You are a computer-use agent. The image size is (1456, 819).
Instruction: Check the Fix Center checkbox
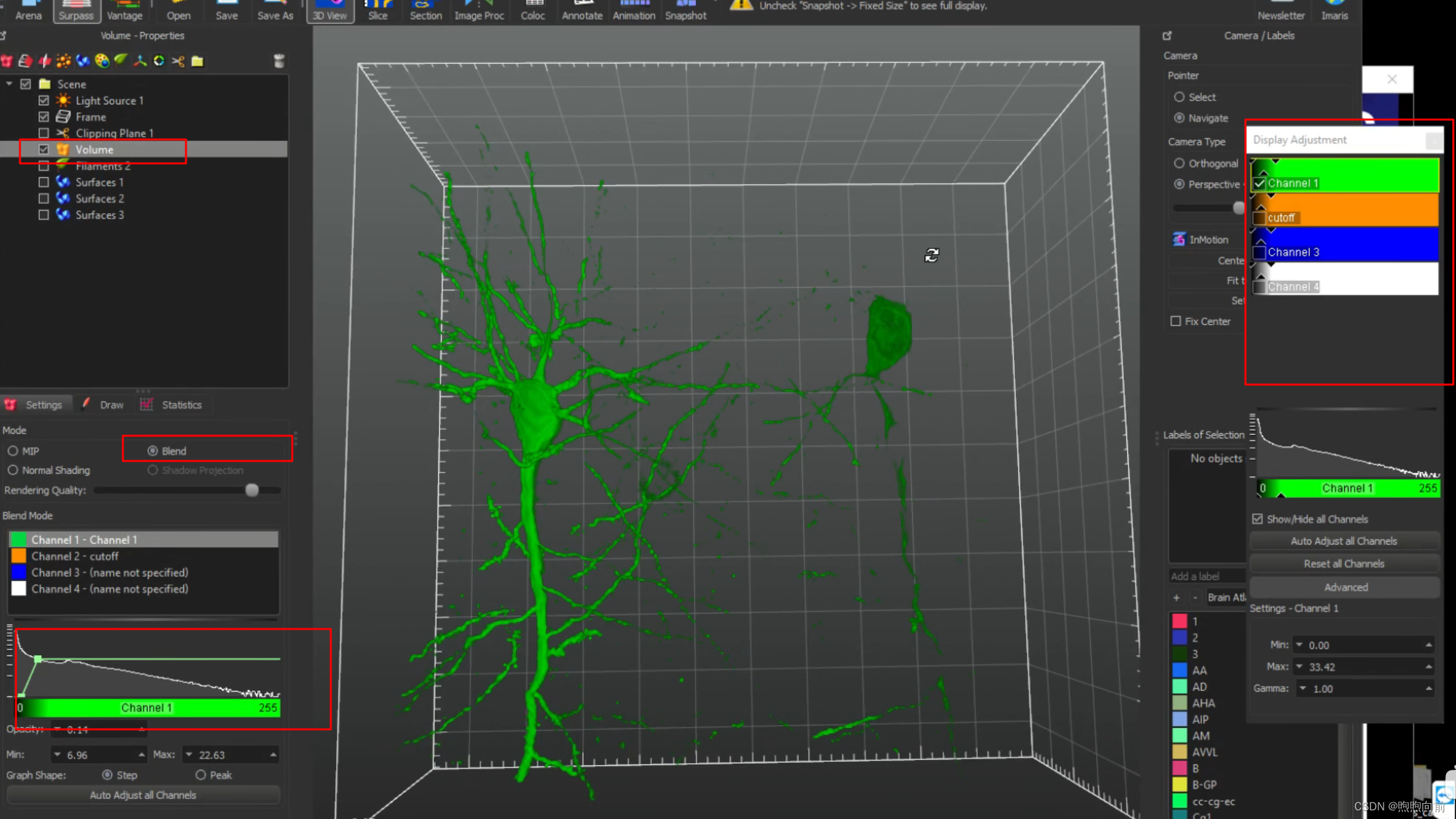[1176, 321]
